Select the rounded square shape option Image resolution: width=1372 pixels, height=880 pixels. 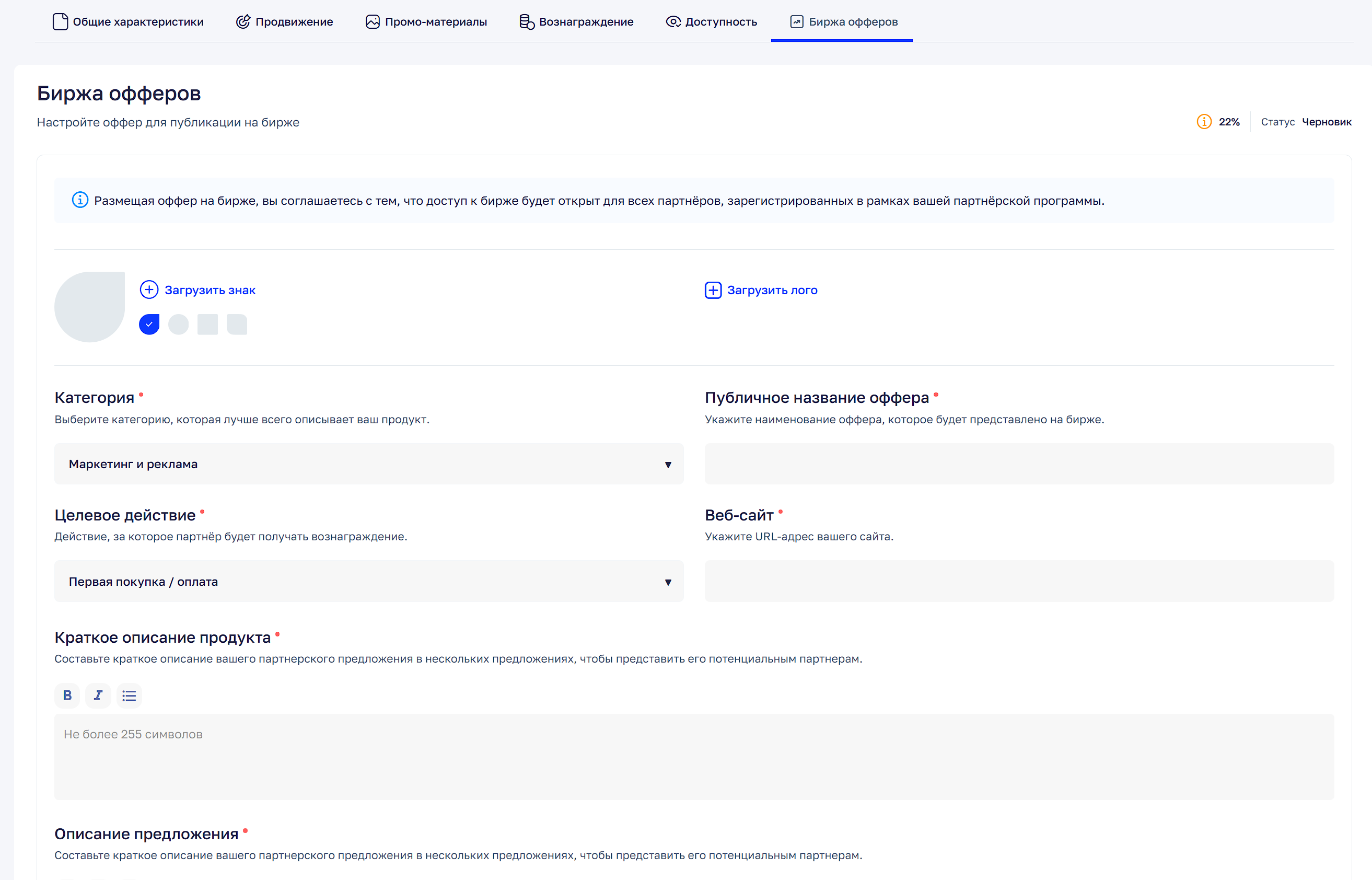(237, 324)
